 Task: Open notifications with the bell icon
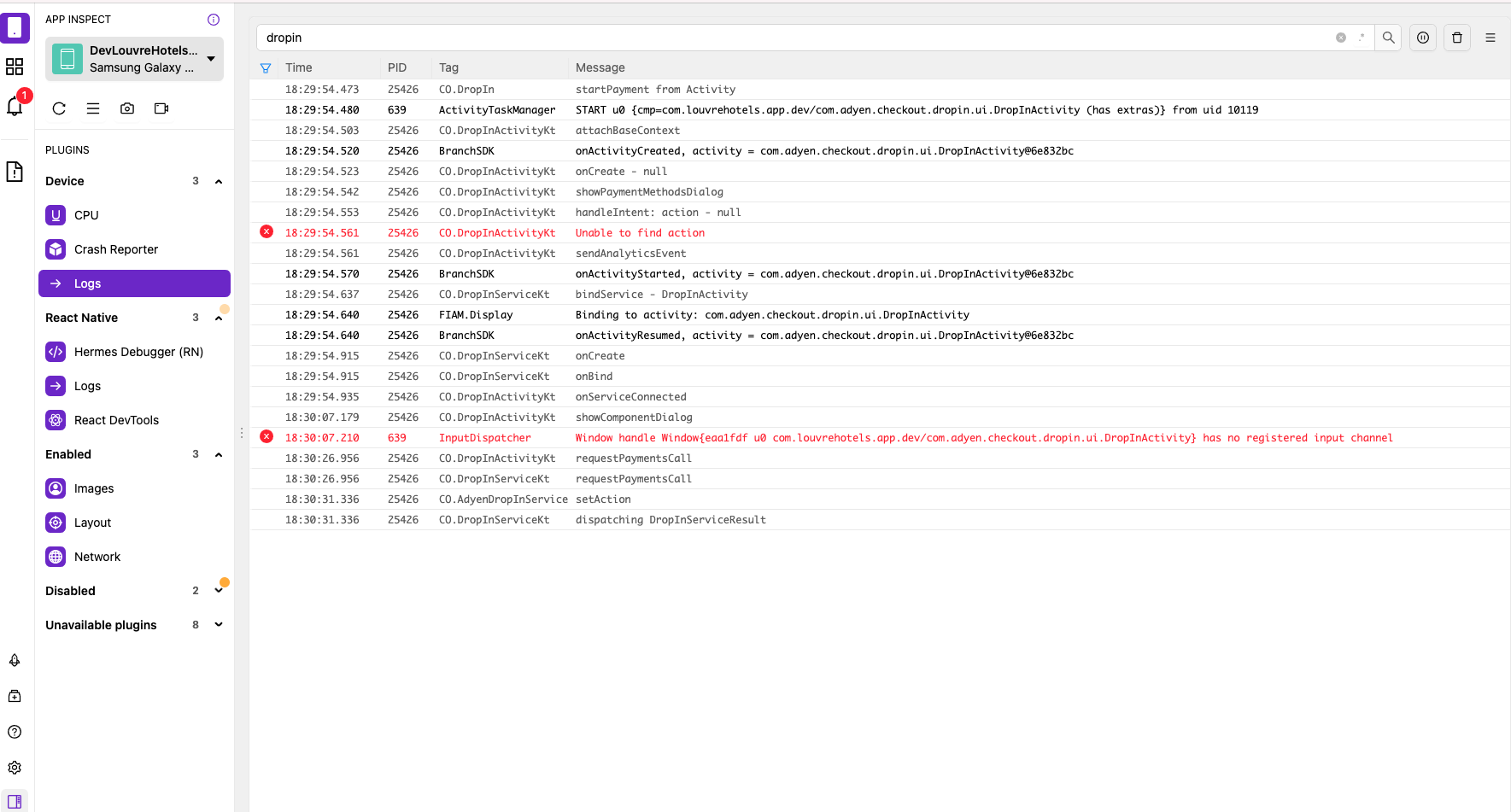[15, 105]
